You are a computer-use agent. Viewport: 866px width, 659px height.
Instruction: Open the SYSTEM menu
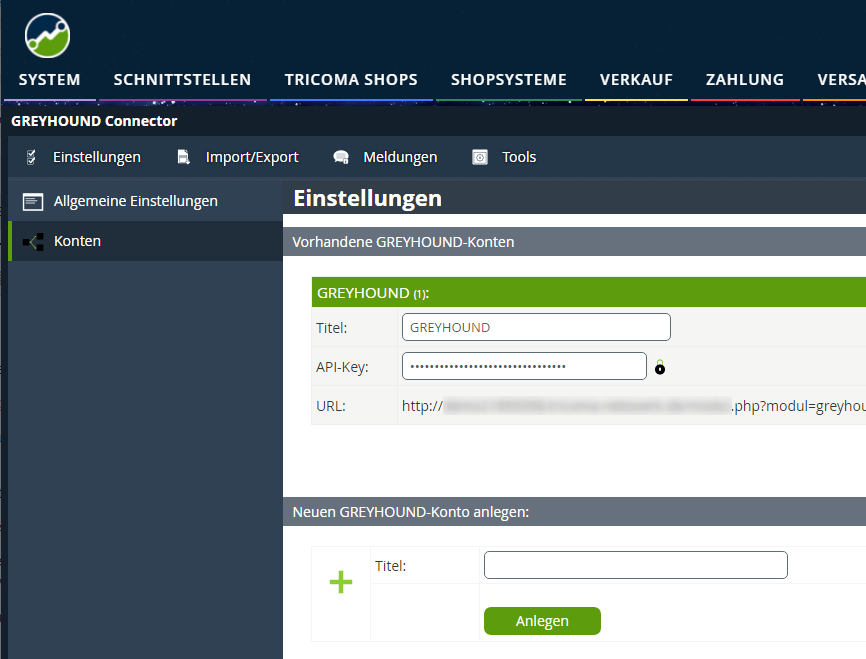point(50,80)
